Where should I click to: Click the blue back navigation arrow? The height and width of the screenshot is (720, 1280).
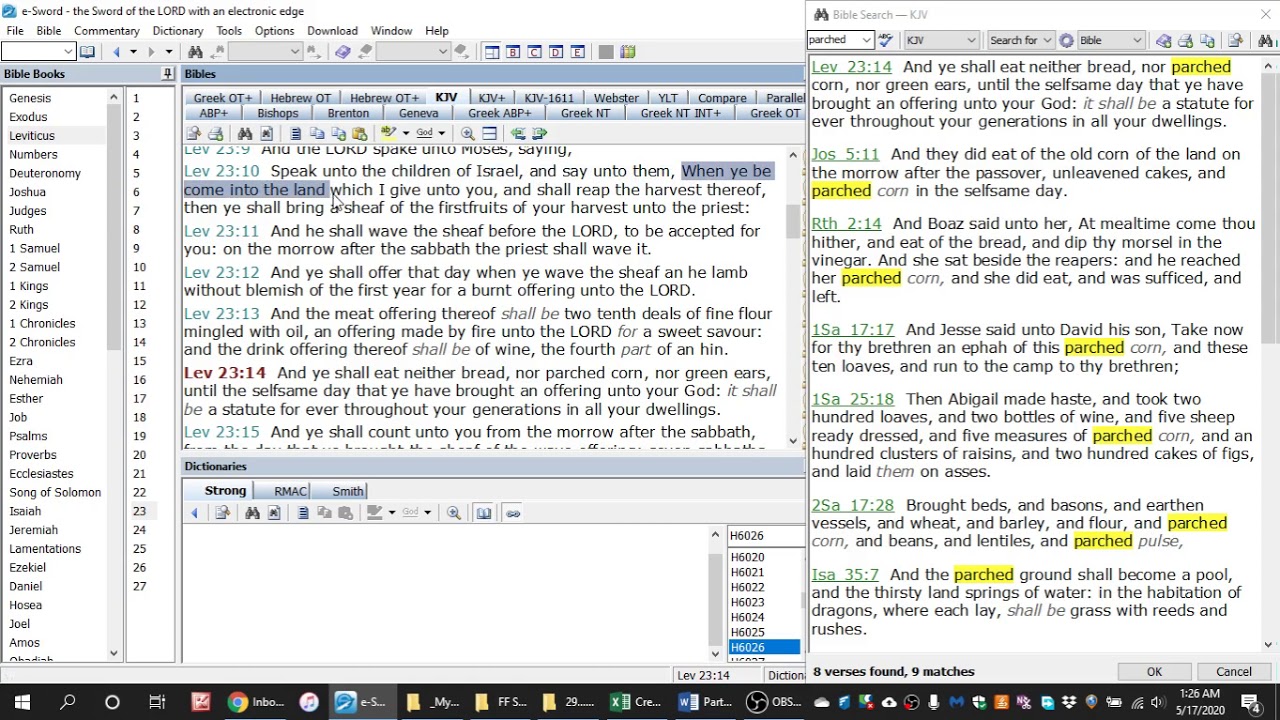point(117,52)
